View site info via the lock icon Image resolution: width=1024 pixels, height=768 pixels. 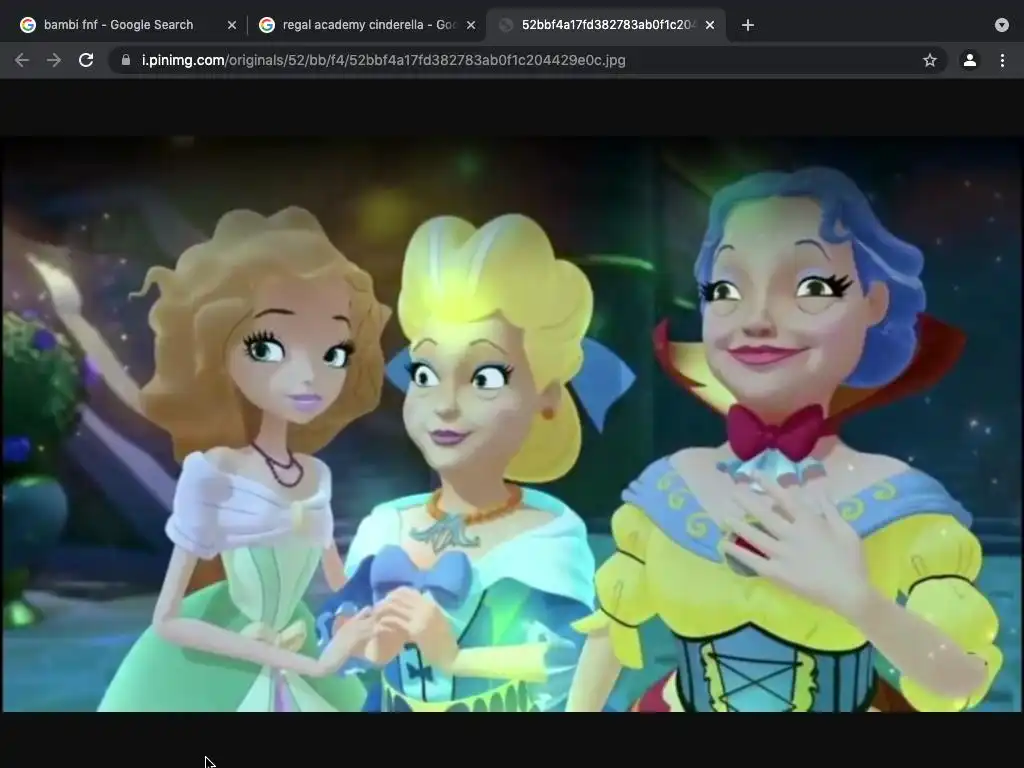pos(126,60)
